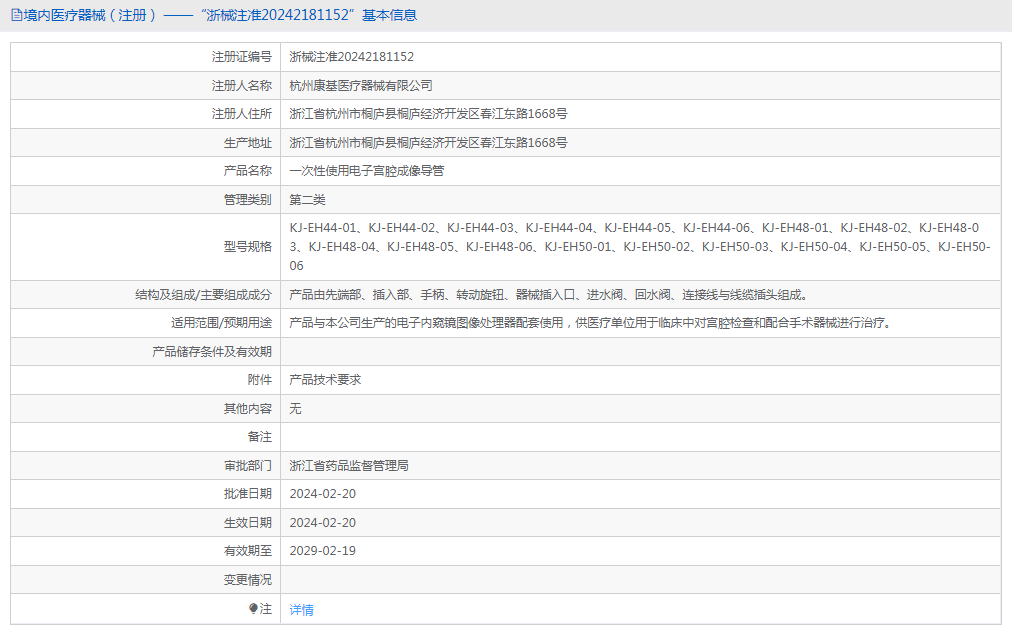This screenshot has height=630, width=1012.
Task: Click the 审批部门 label
Action: point(248,465)
